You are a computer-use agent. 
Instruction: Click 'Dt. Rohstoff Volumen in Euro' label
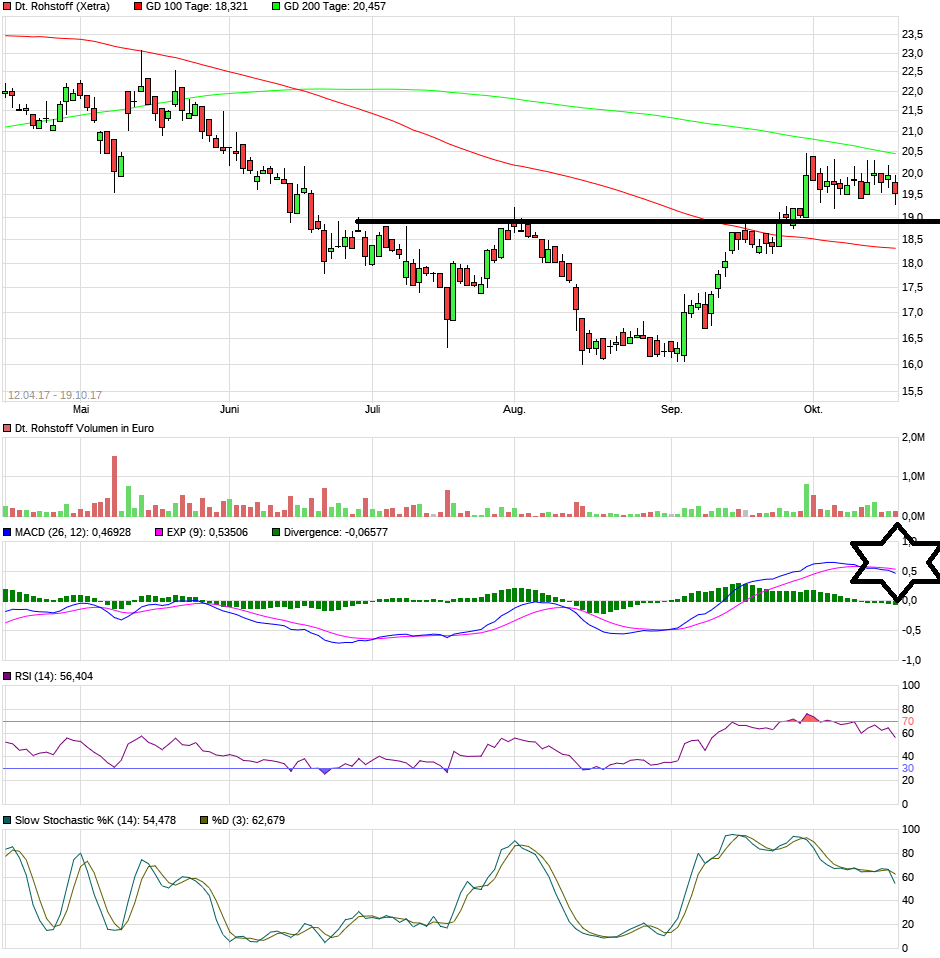84,428
